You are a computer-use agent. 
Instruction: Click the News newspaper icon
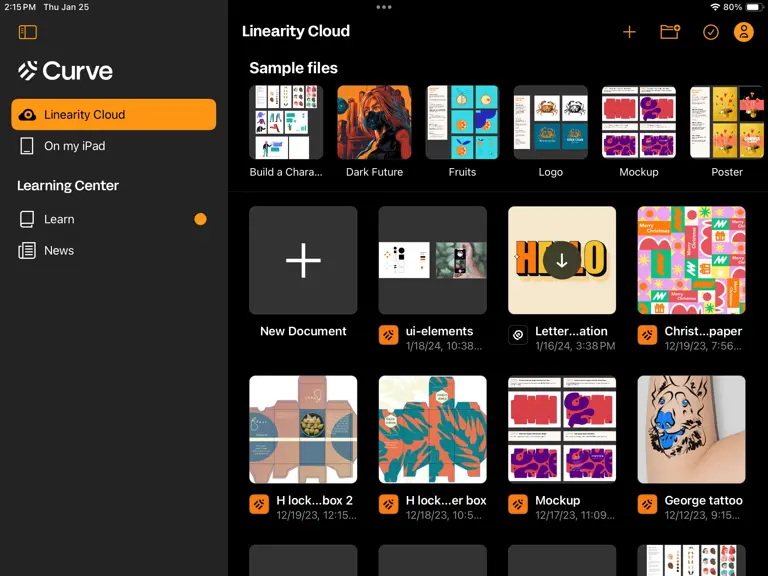(x=27, y=250)
